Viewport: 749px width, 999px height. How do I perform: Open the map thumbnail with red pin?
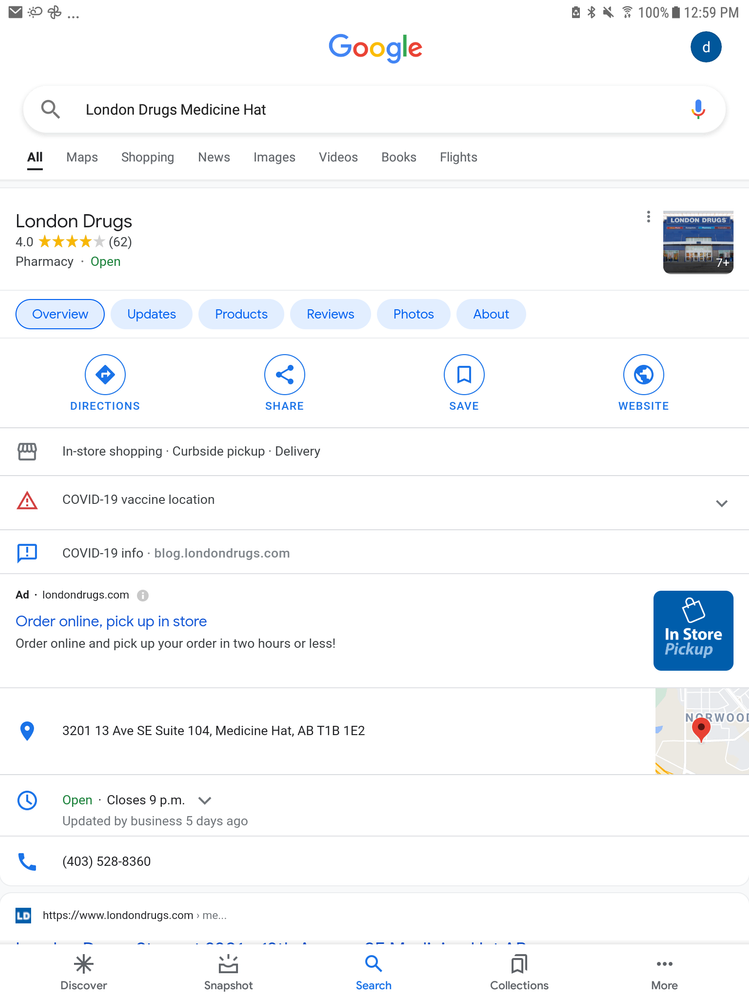pos(702,731)
